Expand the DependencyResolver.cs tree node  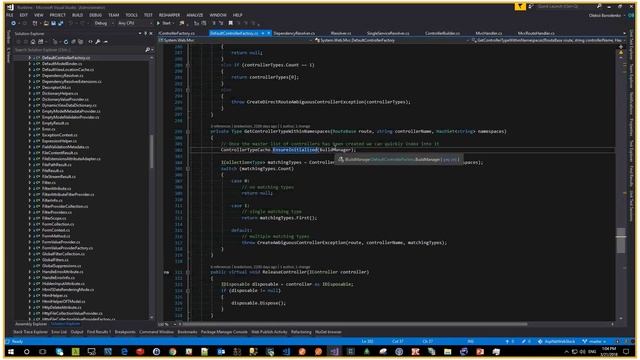coord(29,76)
